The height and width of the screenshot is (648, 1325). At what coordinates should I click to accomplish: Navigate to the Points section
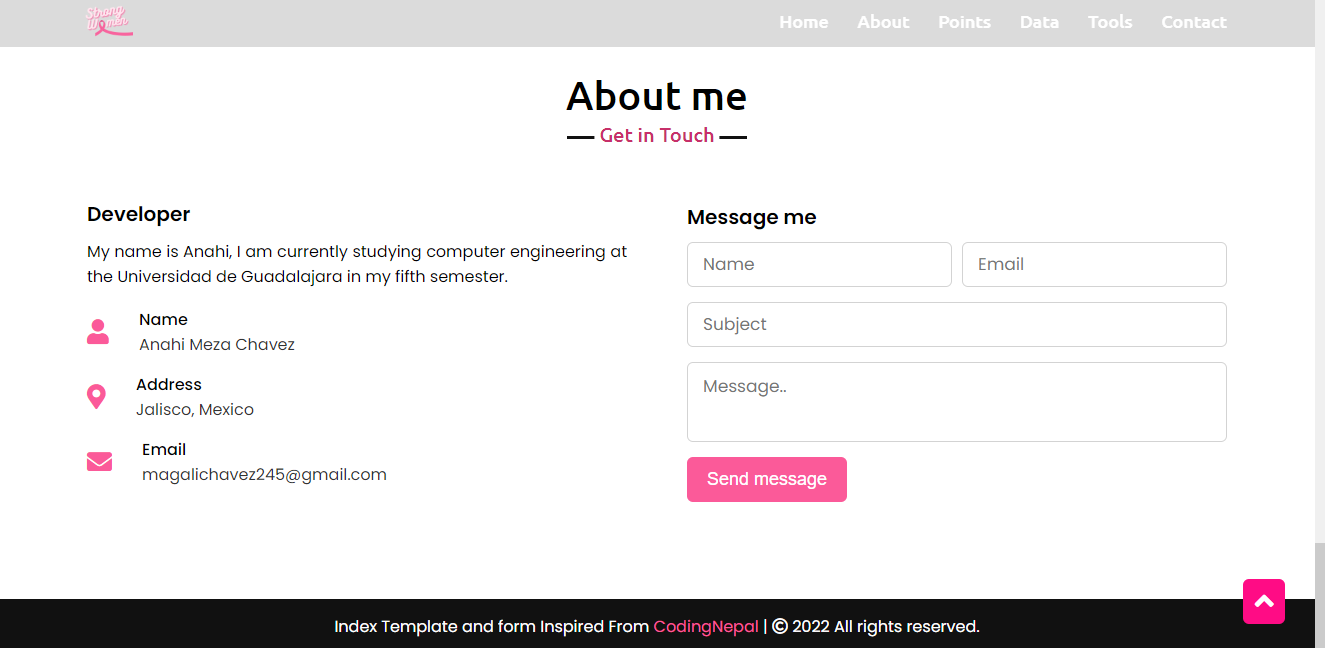tap(964, 22)
